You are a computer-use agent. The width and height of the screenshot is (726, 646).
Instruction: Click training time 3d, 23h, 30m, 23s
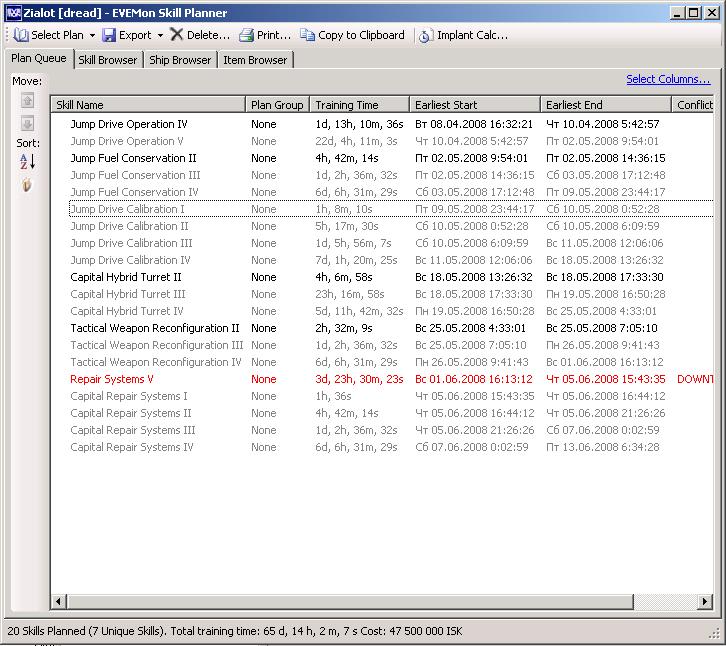coord(359,379)
